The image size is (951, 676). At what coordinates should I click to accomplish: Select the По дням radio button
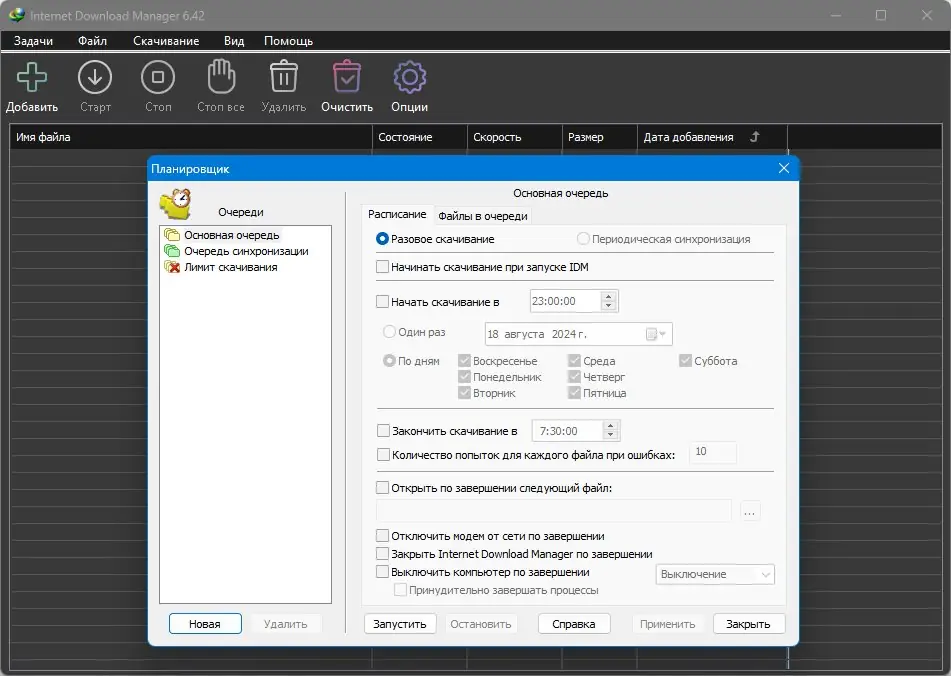click(x=389, y=361)
